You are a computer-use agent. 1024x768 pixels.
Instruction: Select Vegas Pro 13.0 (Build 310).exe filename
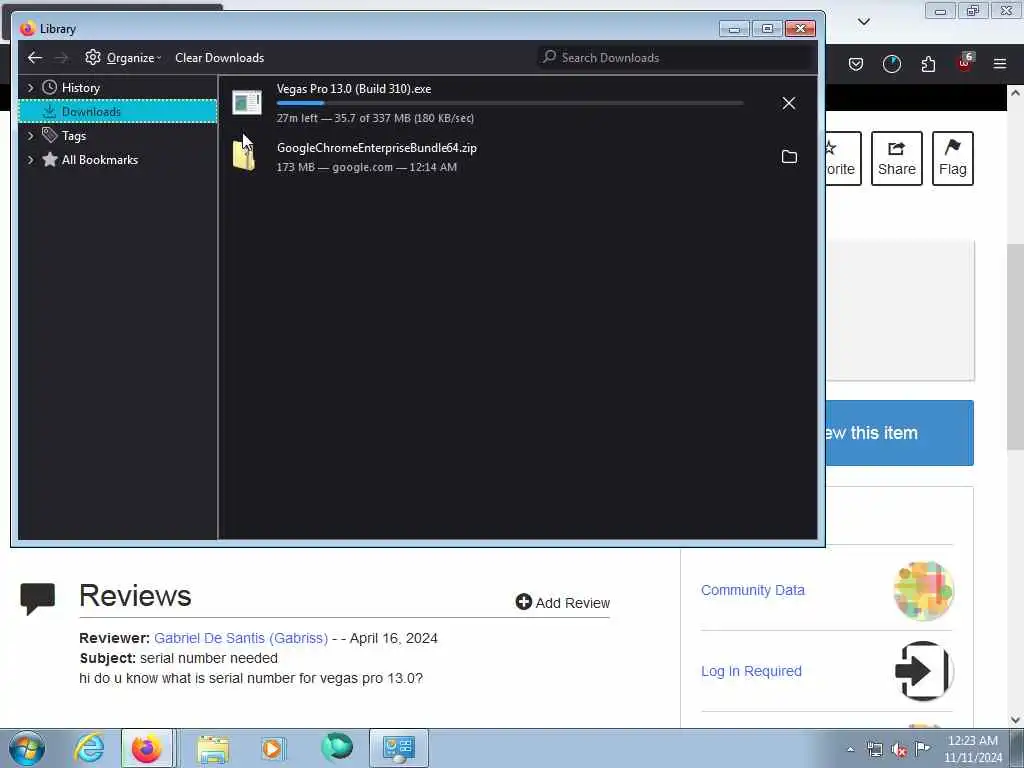tap(354, 89)
